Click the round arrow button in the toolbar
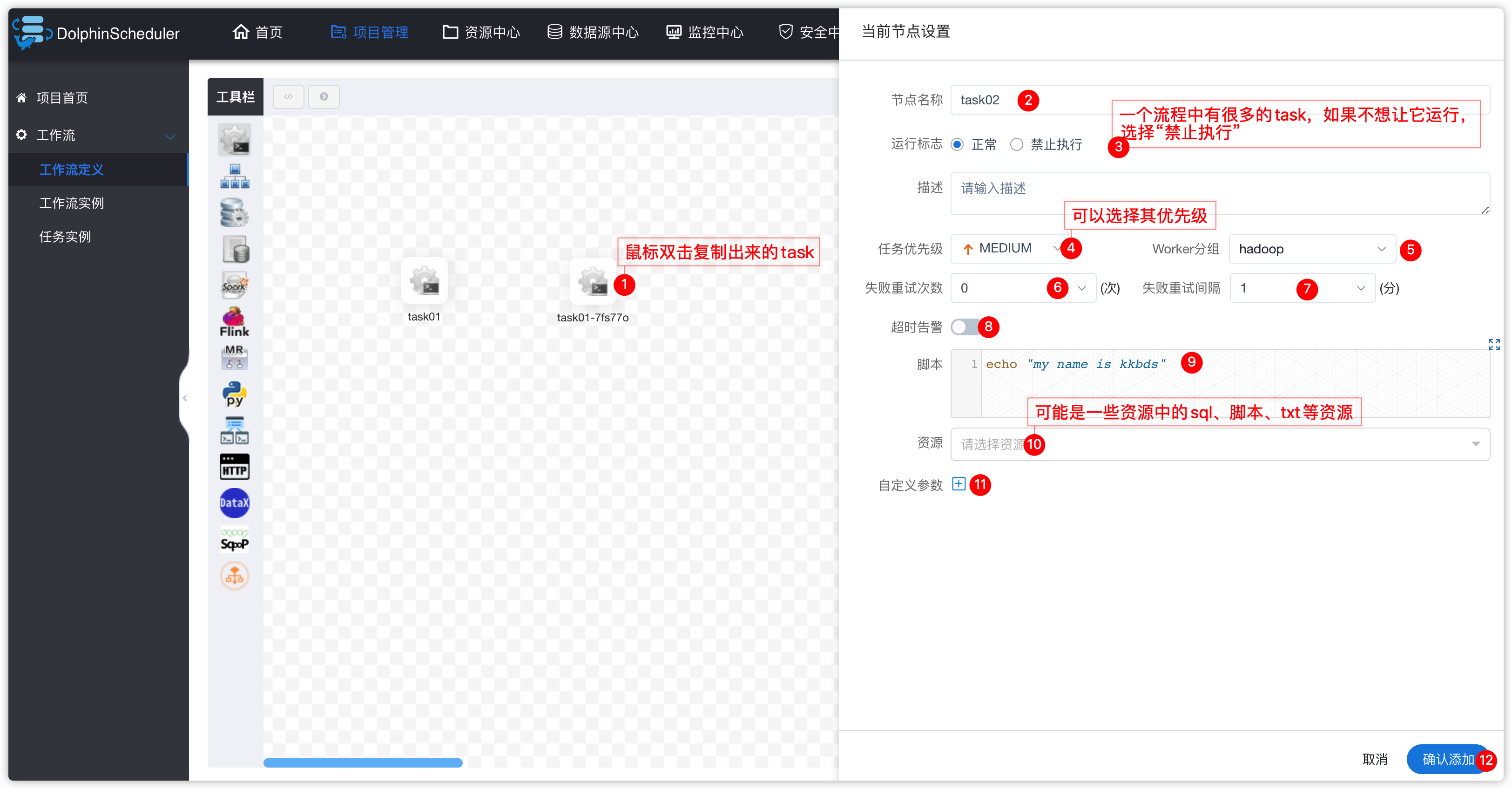Image resolution: width=1512 pixels, height=789 pixels. [324, 96]
